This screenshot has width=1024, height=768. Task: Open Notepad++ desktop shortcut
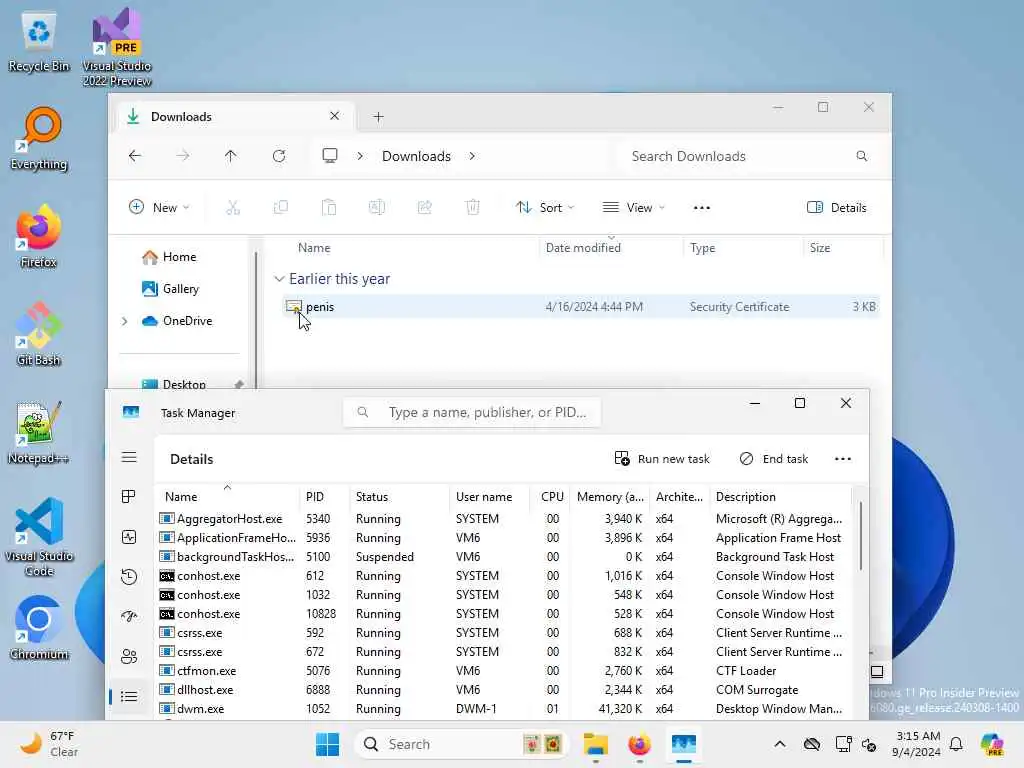point(39,433)
